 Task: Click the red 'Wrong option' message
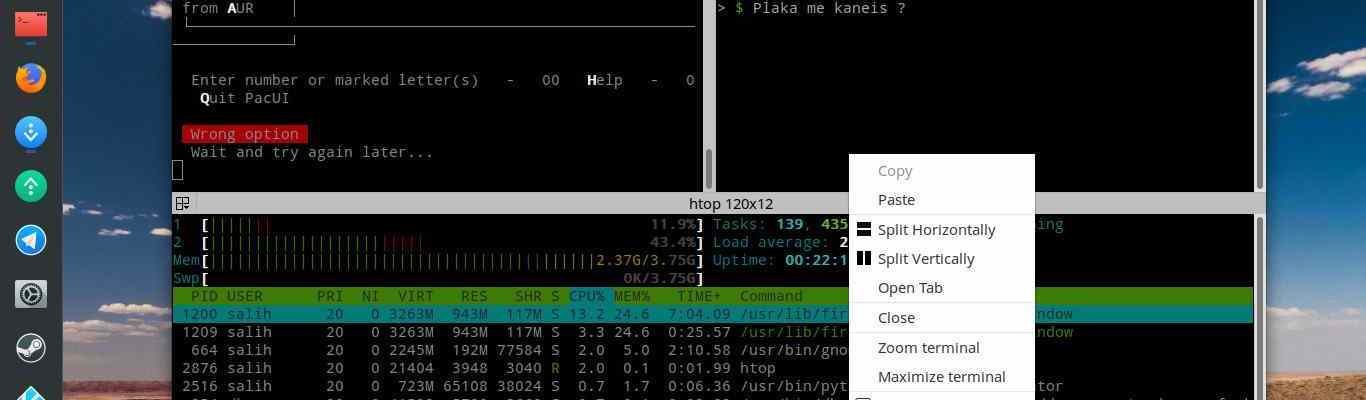click(x=245, y=134)
